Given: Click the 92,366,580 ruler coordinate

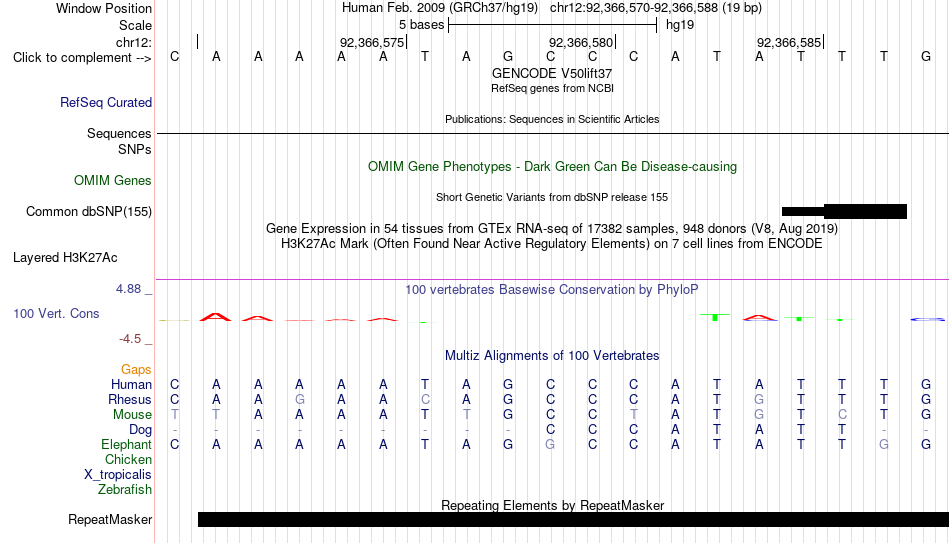Looking at the screenshot, I should [x=580, y=42].
